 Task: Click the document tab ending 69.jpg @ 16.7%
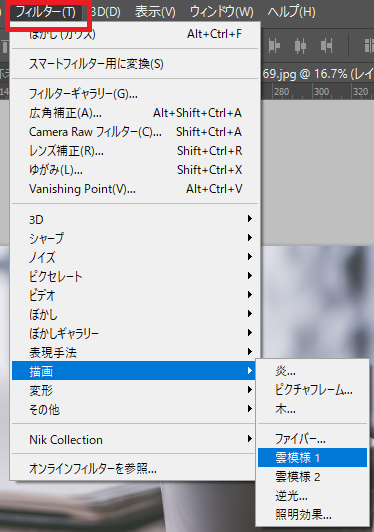click(318, 74)
